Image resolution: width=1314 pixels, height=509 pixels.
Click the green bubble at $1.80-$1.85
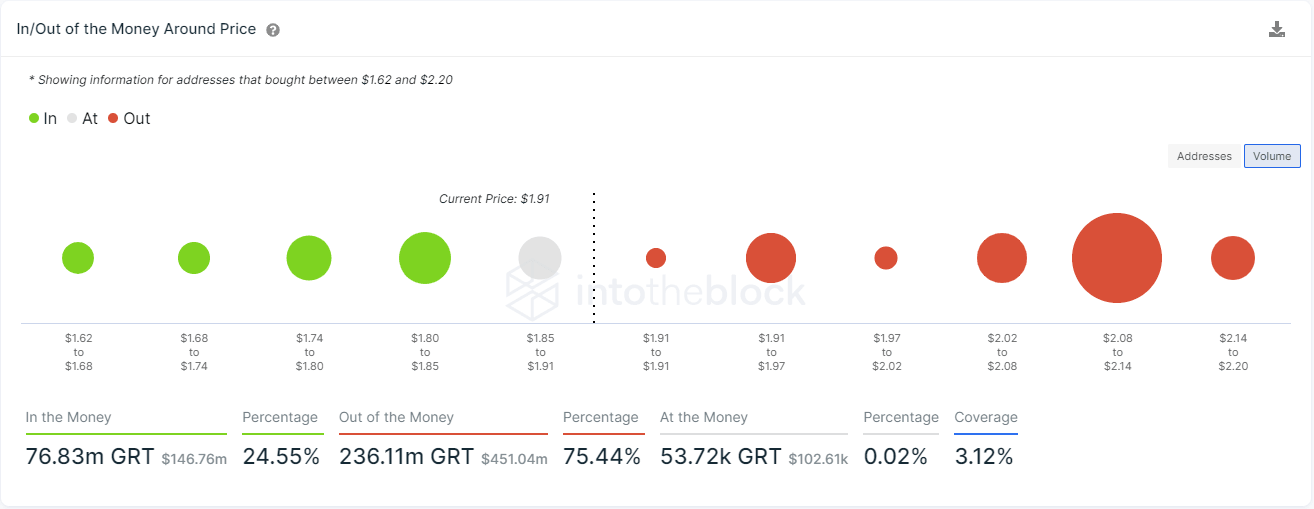coord(425,258)
